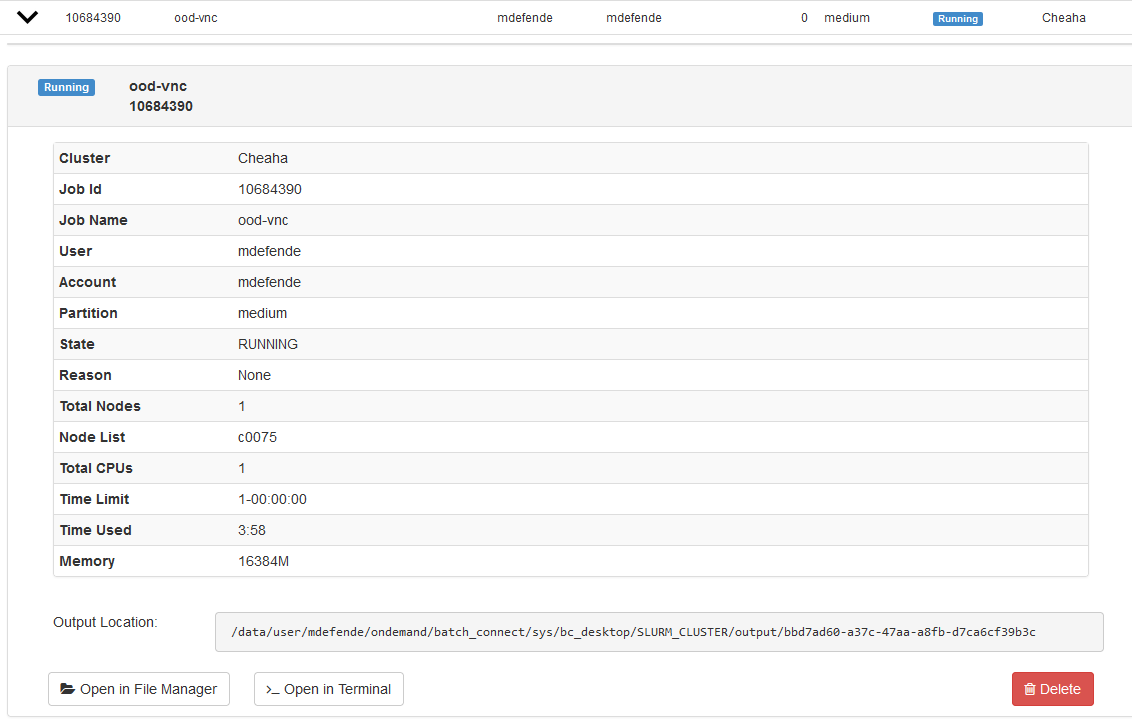Viewport: 1132px width, 722px height.
Task: Click the ood-vnc job name in top row
Action: tap(196, 18)
